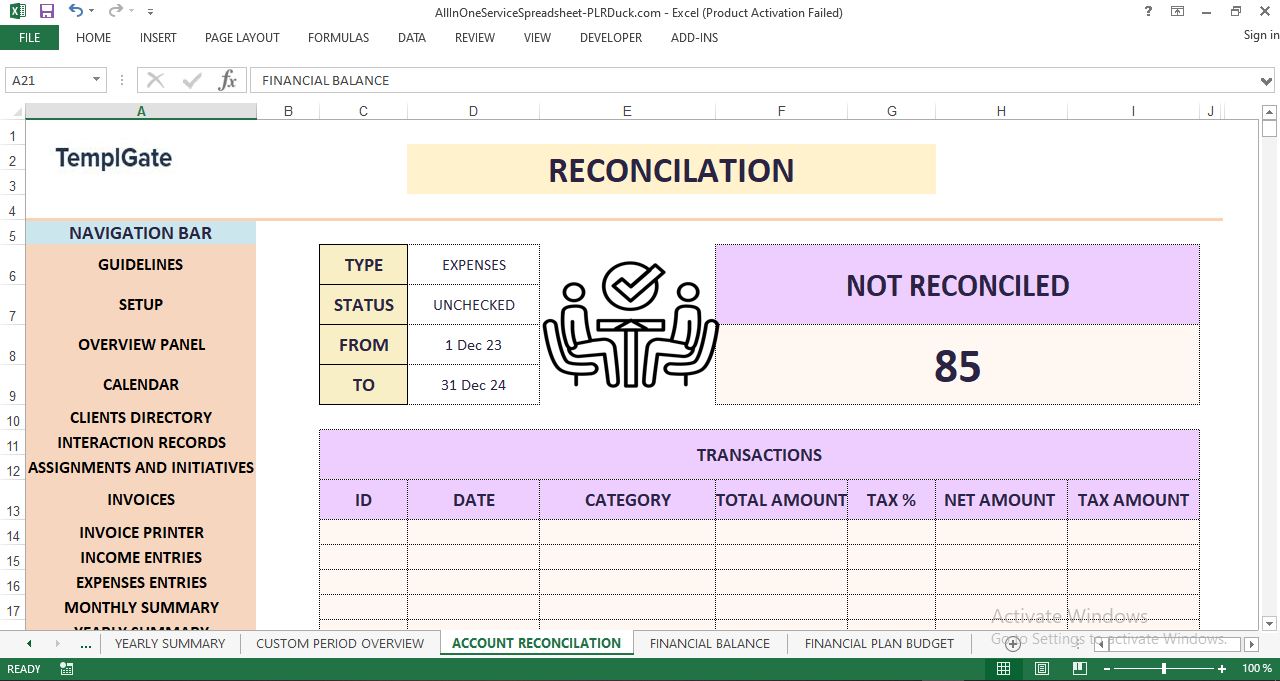Click the EXPENSES type cell
This screenshot has width=1280, height=681.
[474, 265]
